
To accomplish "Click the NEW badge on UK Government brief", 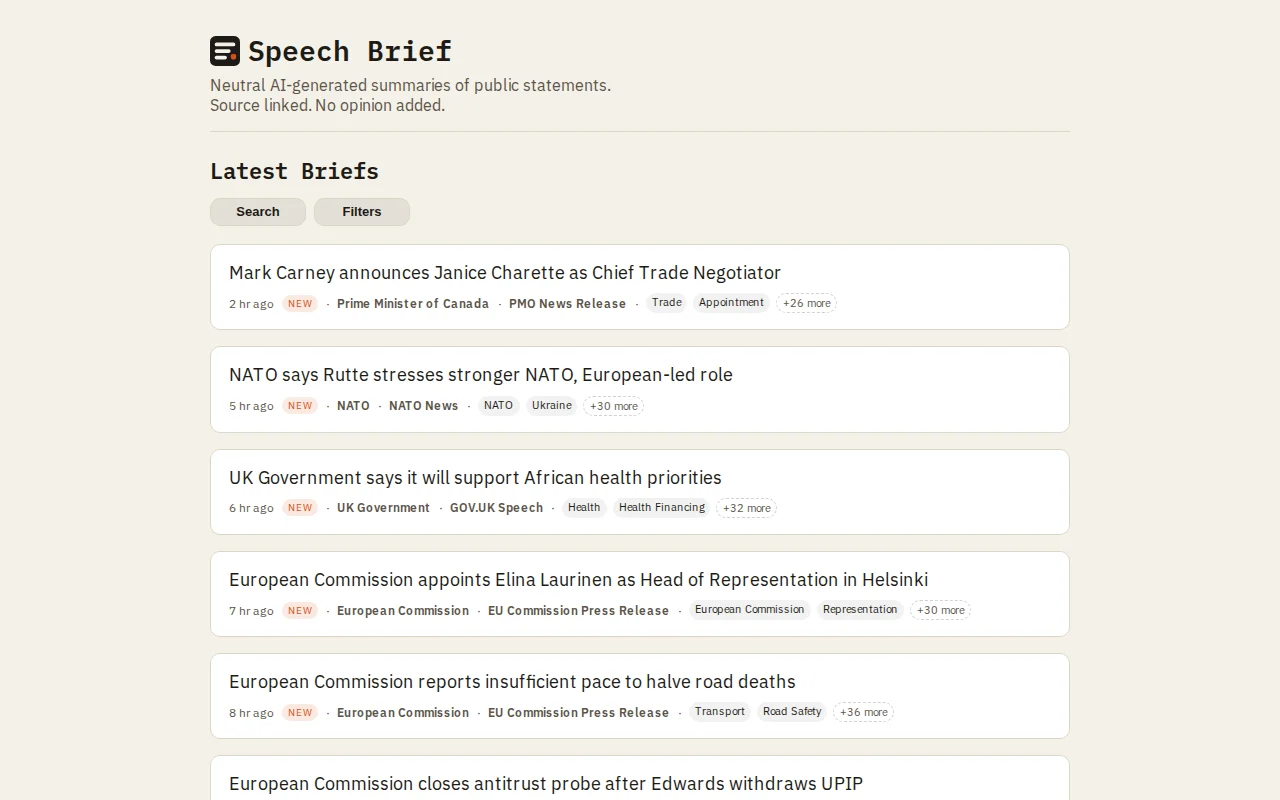I will click(300, 507).
